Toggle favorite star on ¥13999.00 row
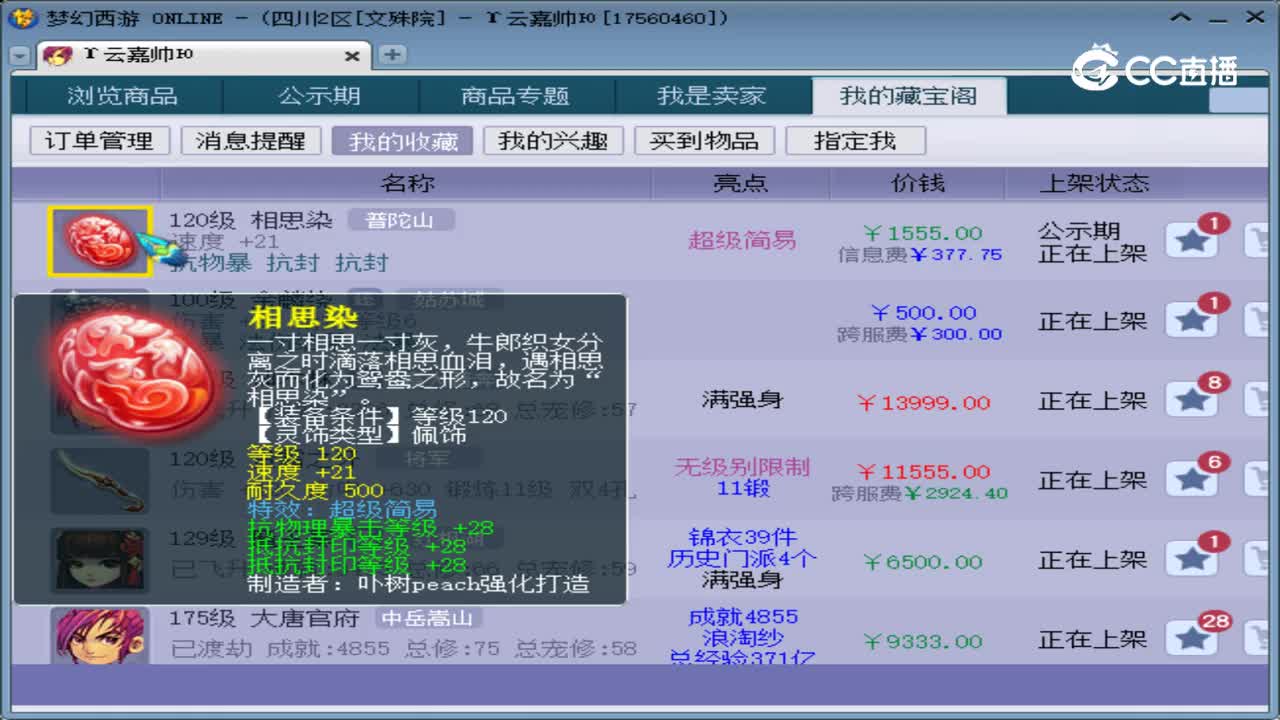Screen dimensions: 1280x720 (1192, 400)
